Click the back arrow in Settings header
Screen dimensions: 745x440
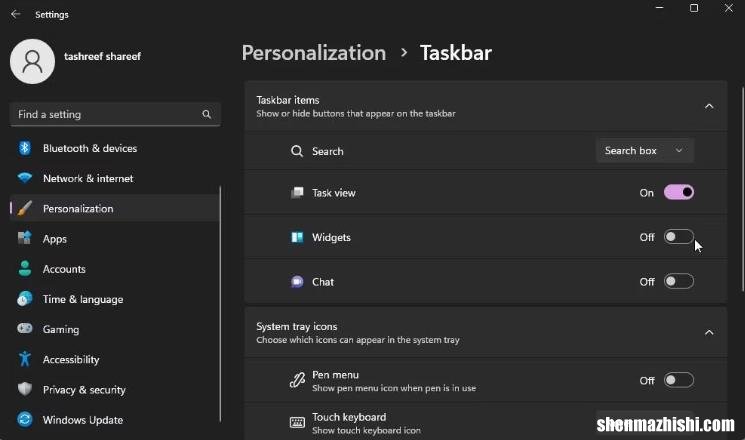(16, 14)
